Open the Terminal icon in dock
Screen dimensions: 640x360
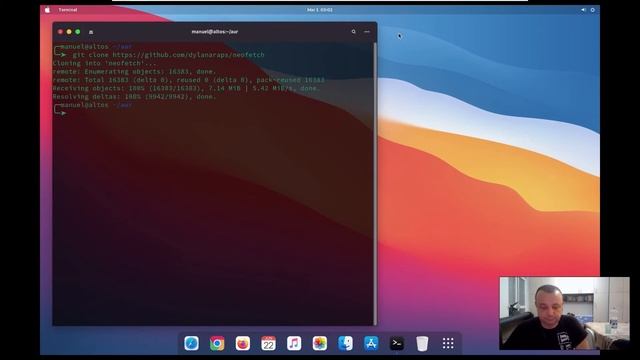(x=396, y=343)
